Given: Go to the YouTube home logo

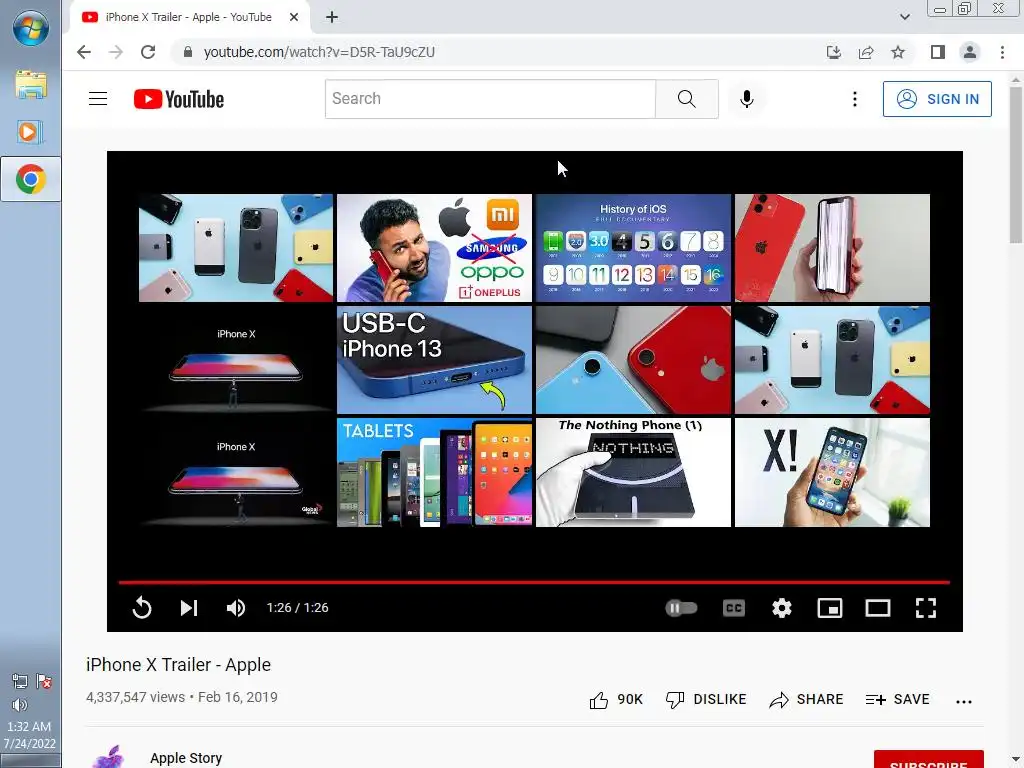Looking at the screenshot, I should [179, 99].
